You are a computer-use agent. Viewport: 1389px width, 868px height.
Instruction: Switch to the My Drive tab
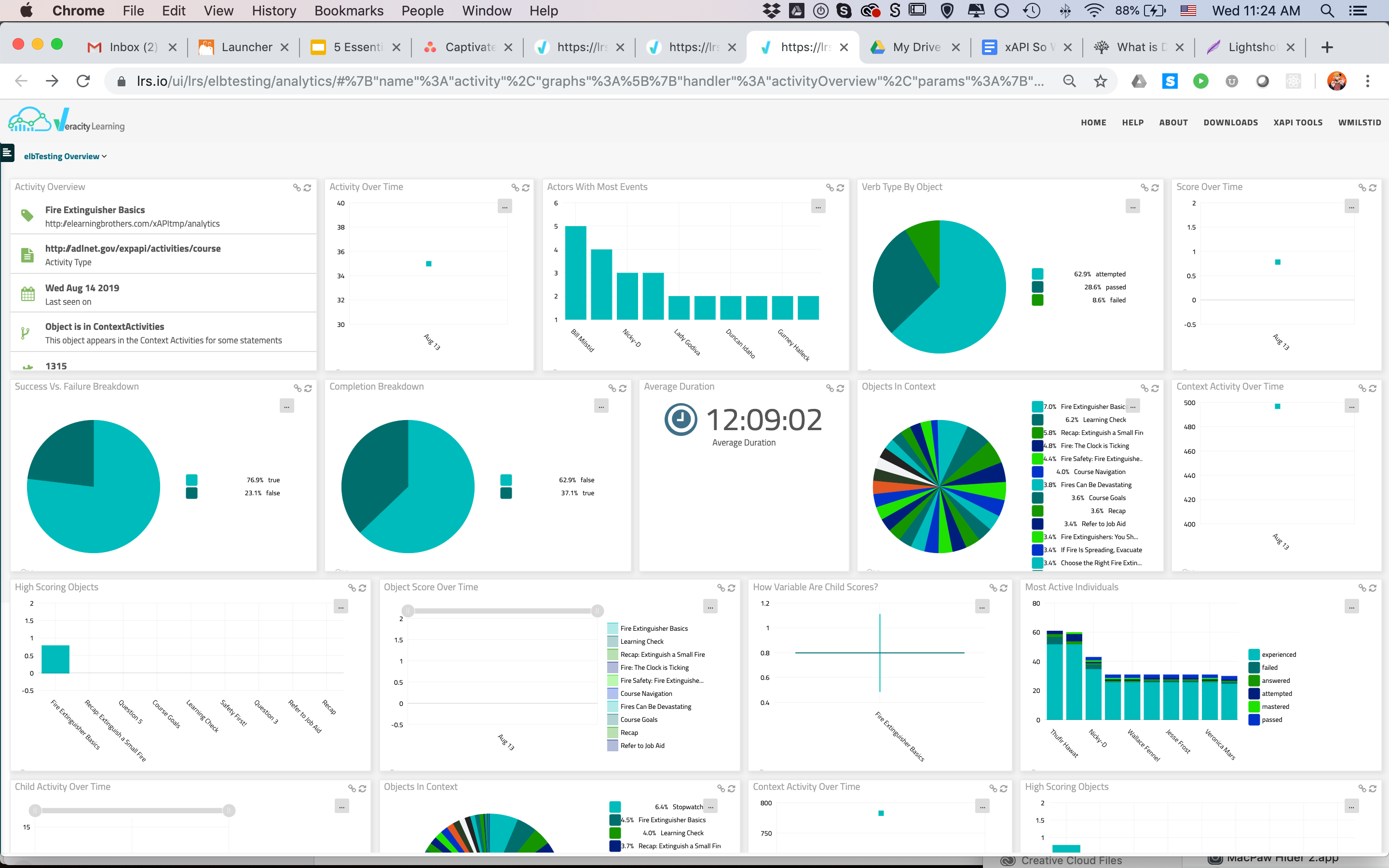pyautogui.click(x=915, y=47)
